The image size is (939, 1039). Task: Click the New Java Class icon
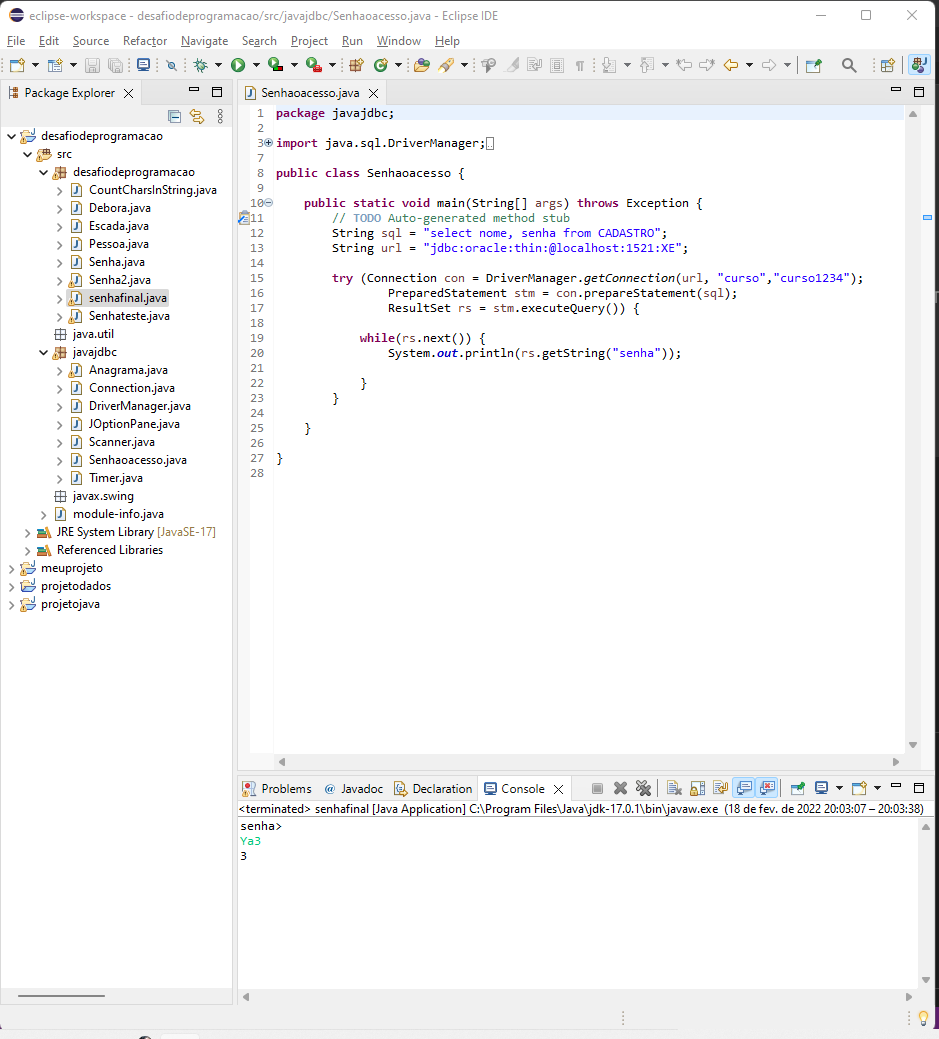(381, 65)
